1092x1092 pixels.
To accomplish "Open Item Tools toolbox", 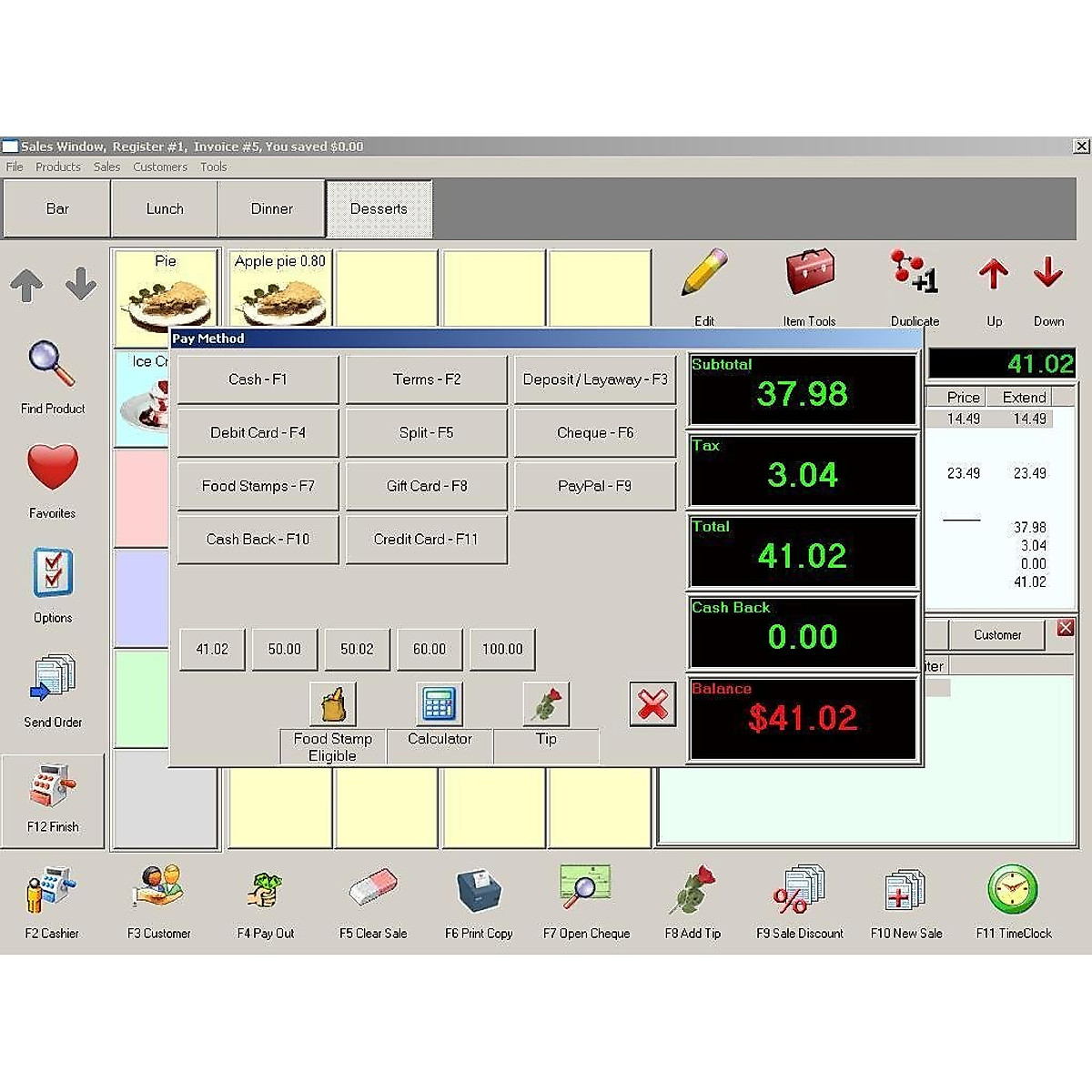I will coord(809,273).
